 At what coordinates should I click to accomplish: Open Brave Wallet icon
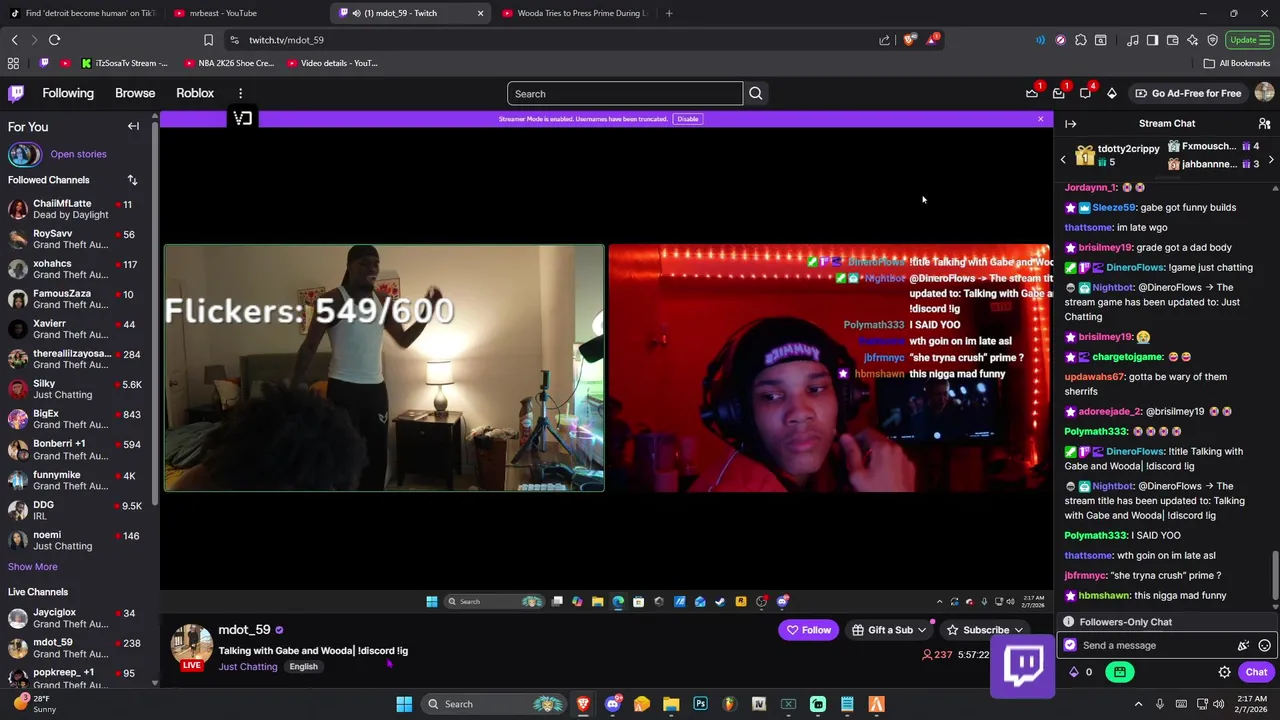(1172, 40)
